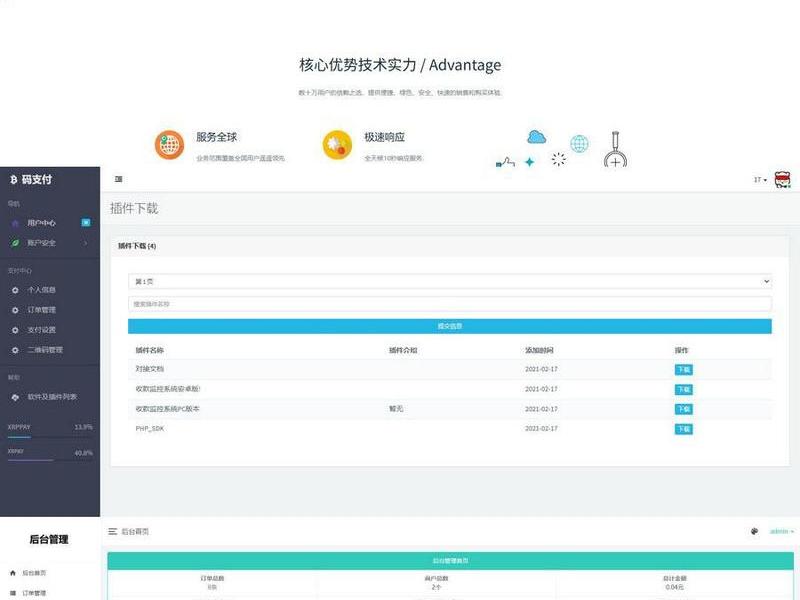800x600 pixels.
Task: Click the 极速响应 heading
Action: (x=384, y=137)
